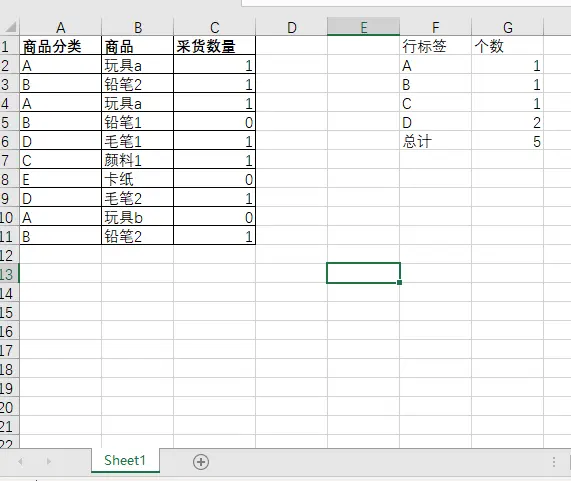The height and width of the screenshot is (481, 571).
Task: Select row 5 header
Action: (x=8, y=122)
